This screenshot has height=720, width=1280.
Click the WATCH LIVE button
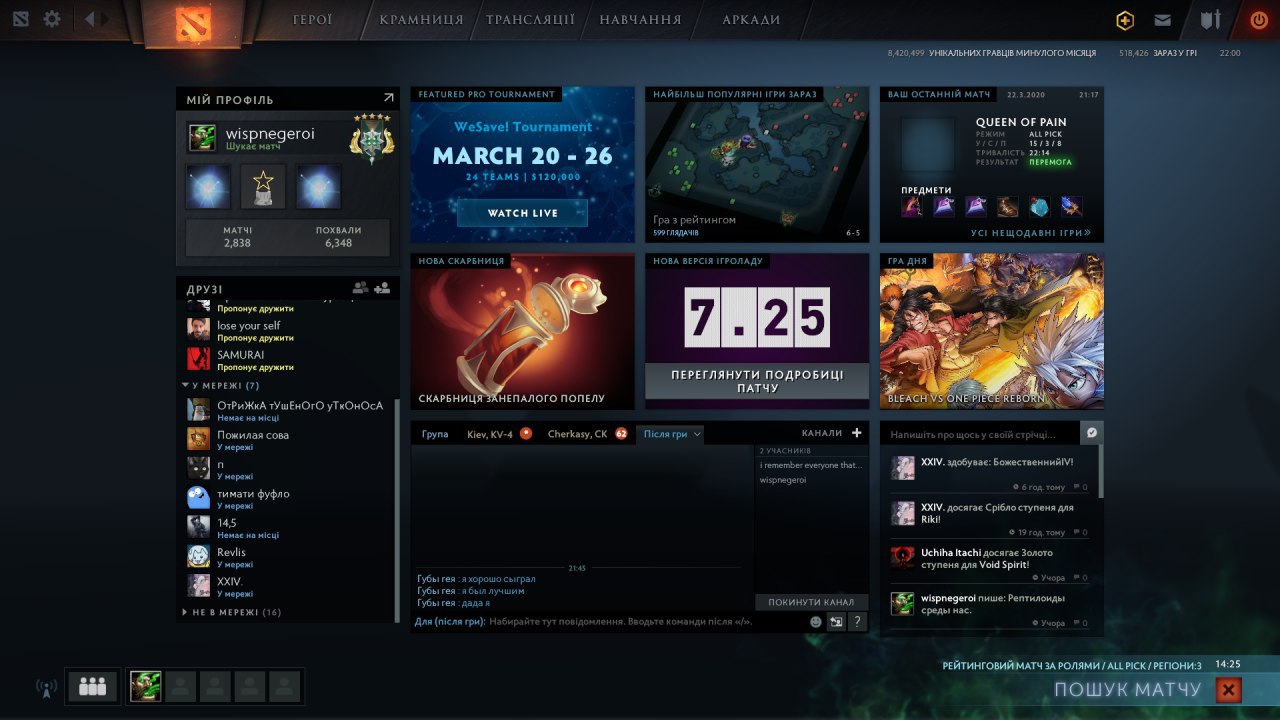(x=522, y=213)
